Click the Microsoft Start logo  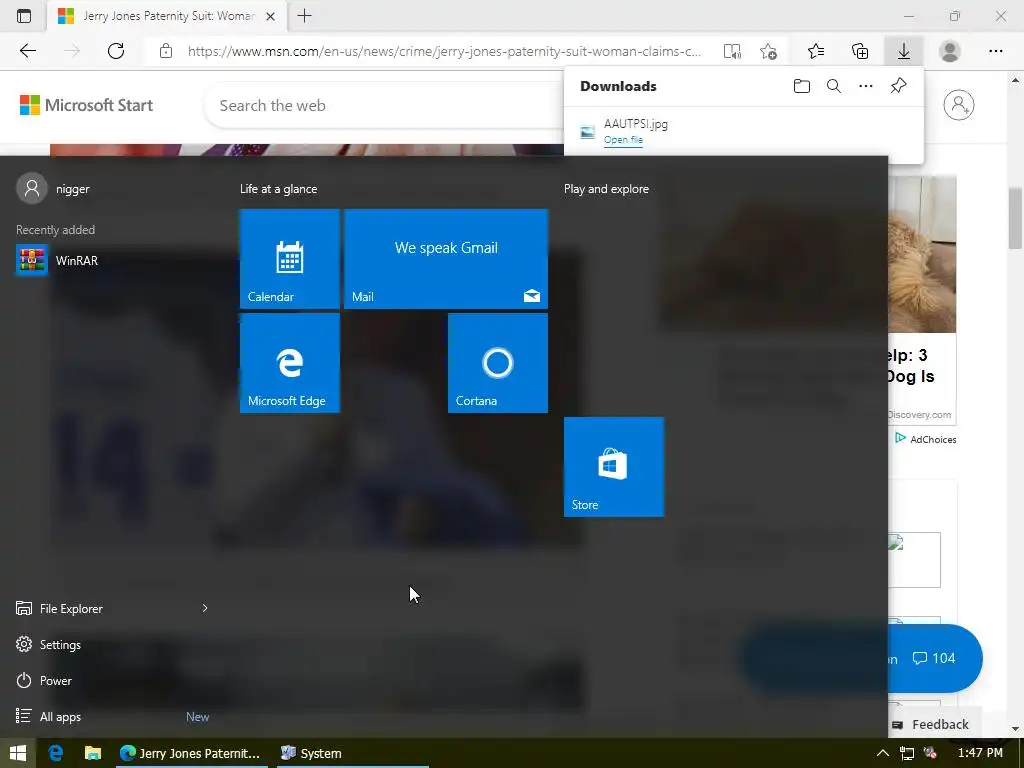pyautogui.click(x=86, y=105)
